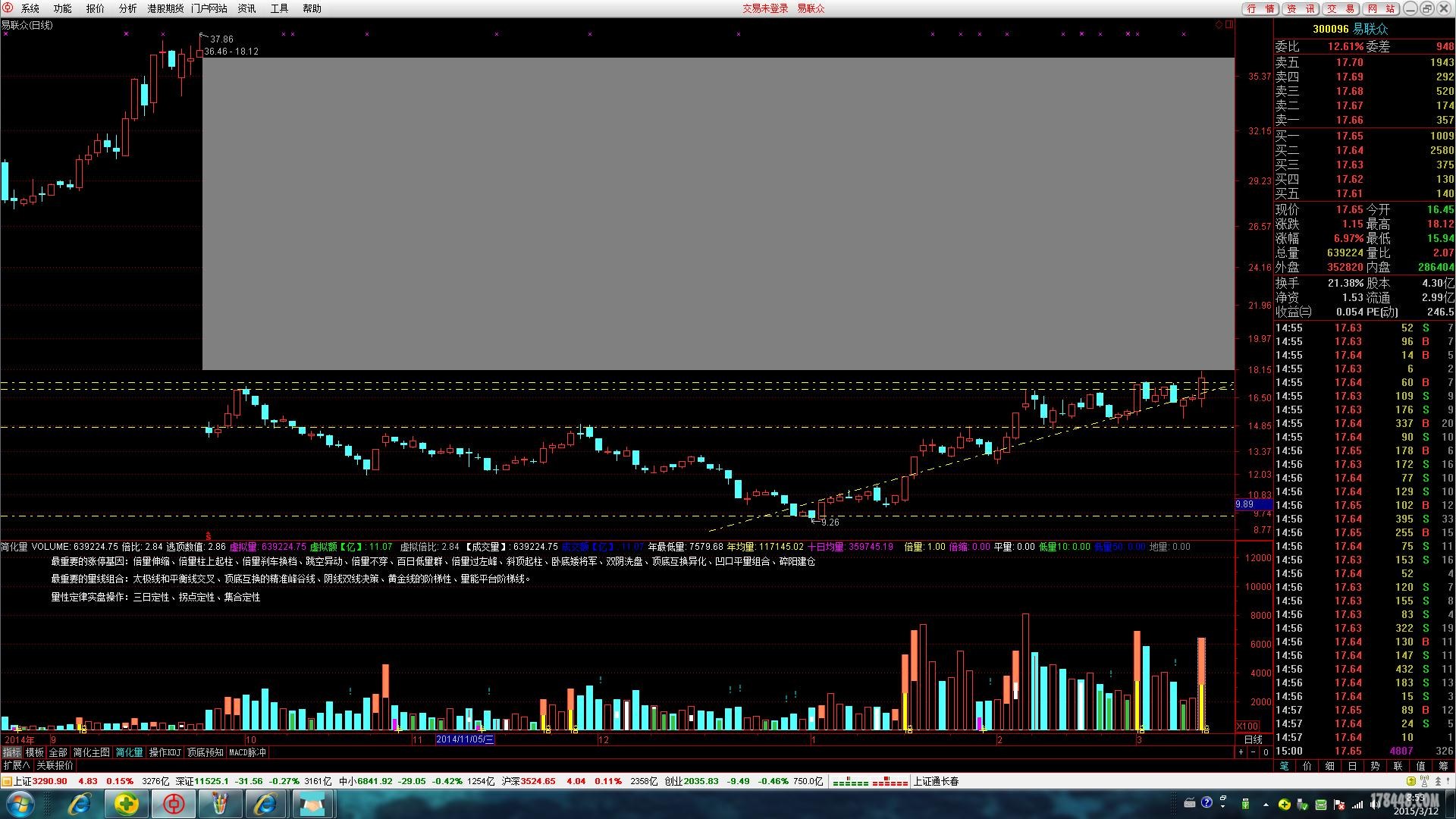Viewport: 1456px width, 819px height.
Task: Open first Internet Explorer taskbar icon
Action: click(x=80, y=804)
